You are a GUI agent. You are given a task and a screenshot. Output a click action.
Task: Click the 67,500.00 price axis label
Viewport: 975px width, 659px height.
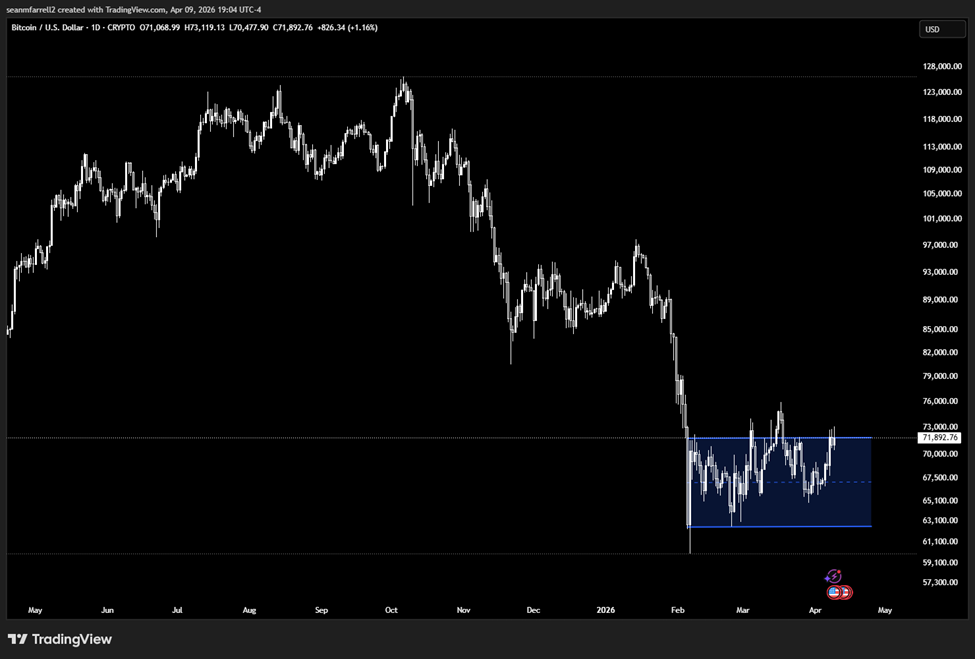(940, 477)
